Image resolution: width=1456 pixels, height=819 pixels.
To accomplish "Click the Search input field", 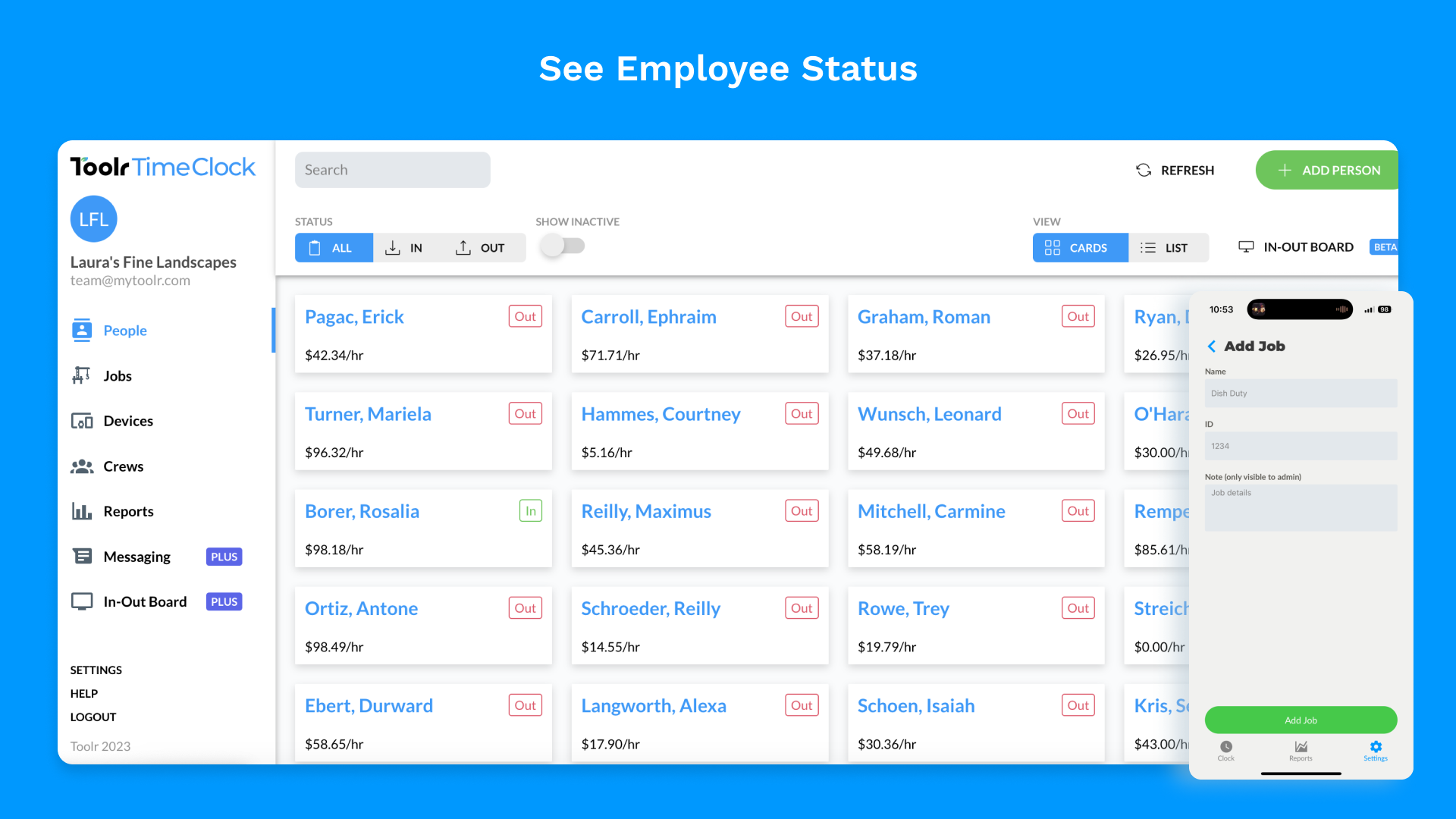I will (x=392, y=171).
